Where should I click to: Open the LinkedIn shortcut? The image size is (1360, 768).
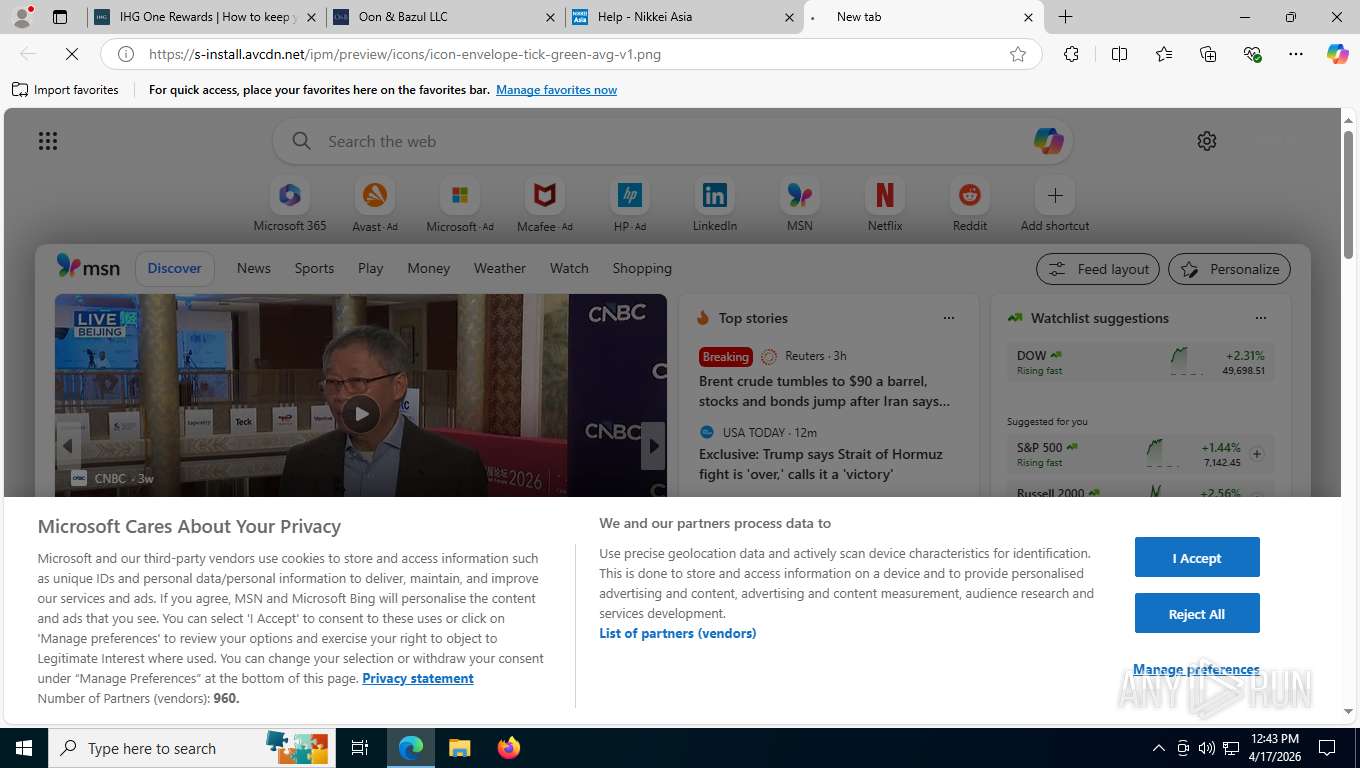pos(715,205)
